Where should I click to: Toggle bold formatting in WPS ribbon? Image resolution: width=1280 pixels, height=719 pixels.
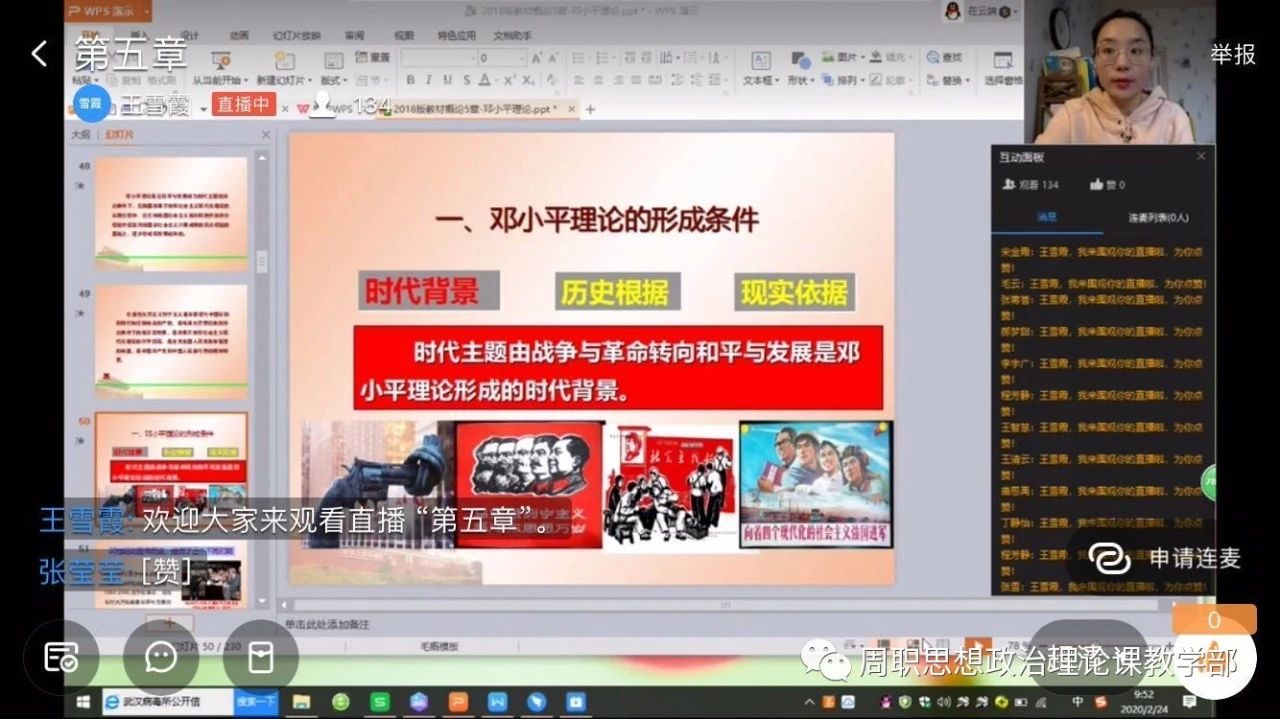point(409,80)
